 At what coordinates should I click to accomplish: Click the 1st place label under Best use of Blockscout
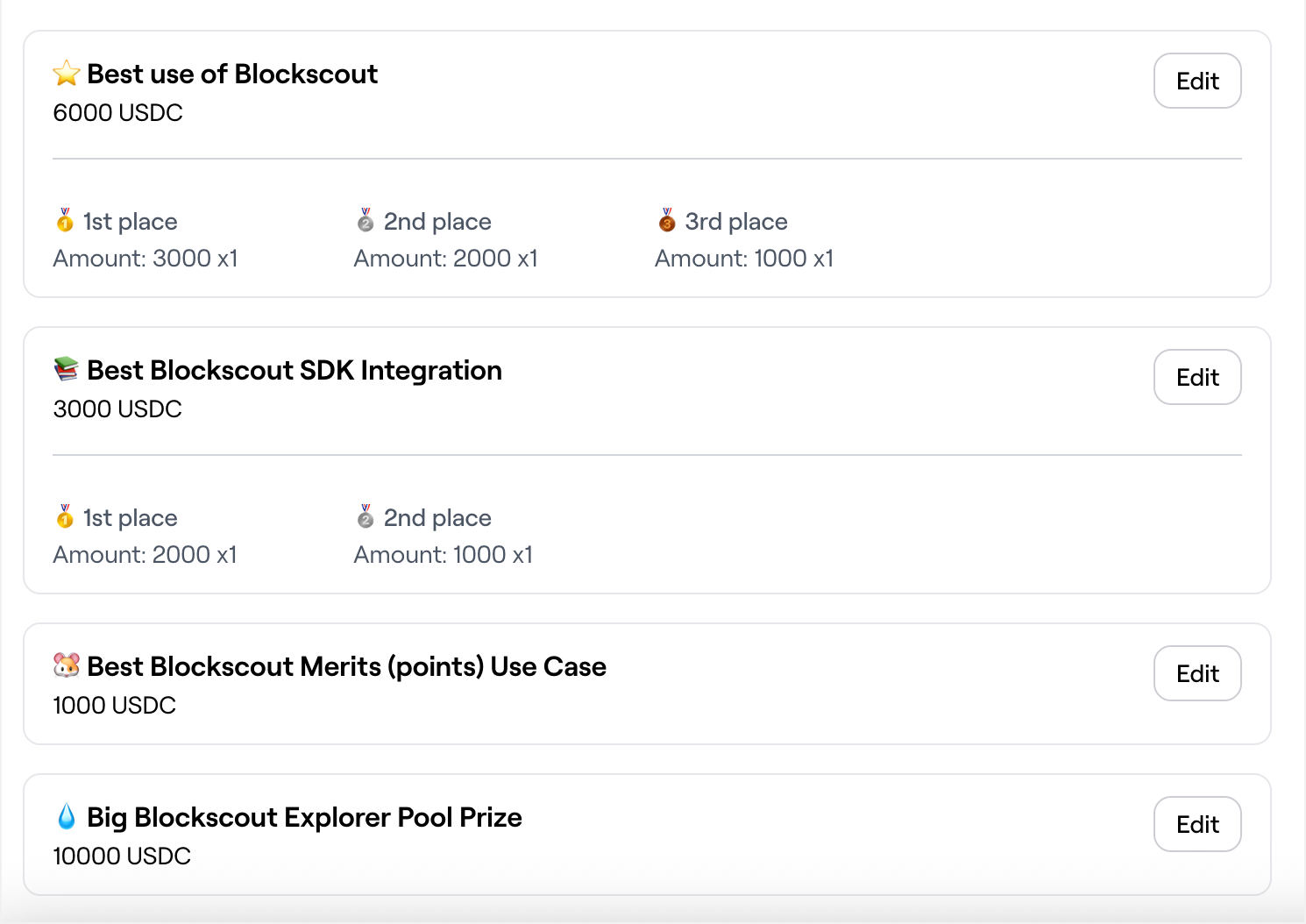click(129, 222)
